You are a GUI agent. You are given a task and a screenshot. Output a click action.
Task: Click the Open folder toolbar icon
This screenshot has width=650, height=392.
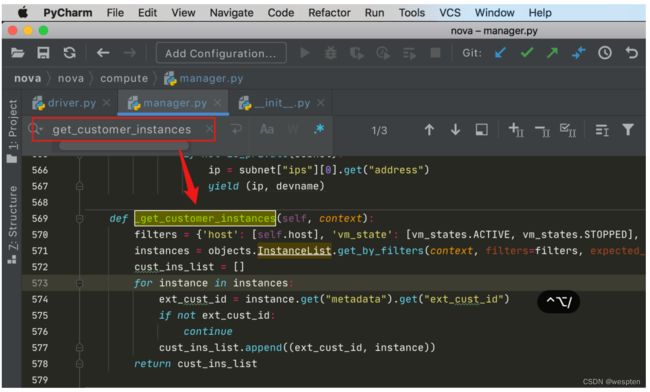[17, 53]
